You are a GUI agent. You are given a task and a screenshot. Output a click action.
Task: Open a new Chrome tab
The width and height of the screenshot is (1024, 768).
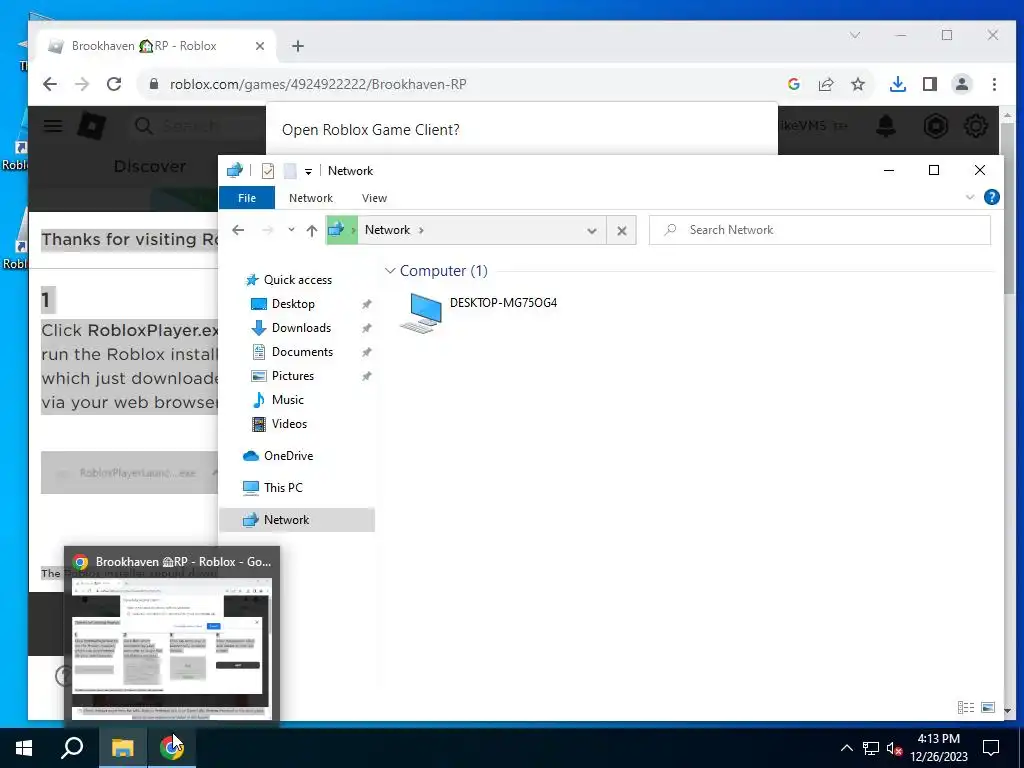click(298, 46)
